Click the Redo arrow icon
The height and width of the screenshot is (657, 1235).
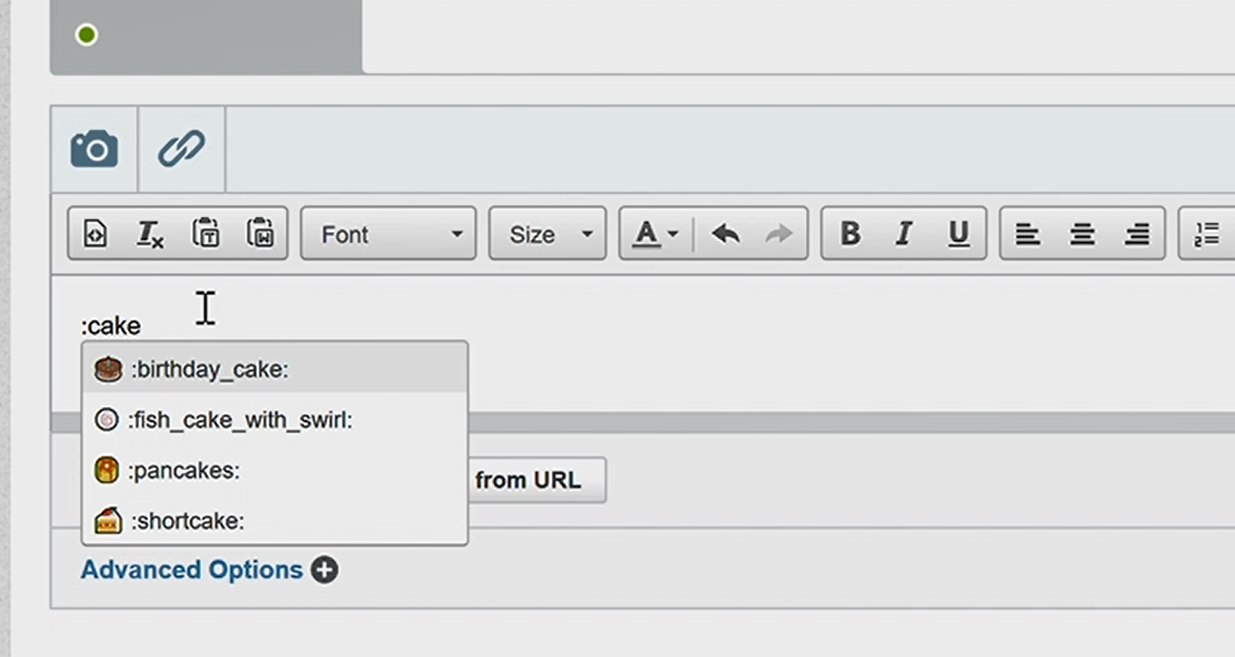(x=778, y=234)
